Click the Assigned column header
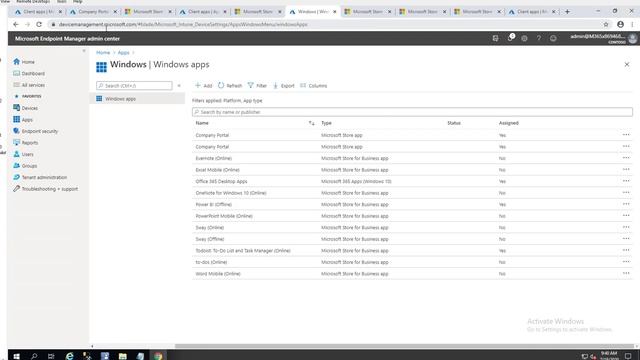Screen dimensions: 640x360 click(x=509, y=123)
